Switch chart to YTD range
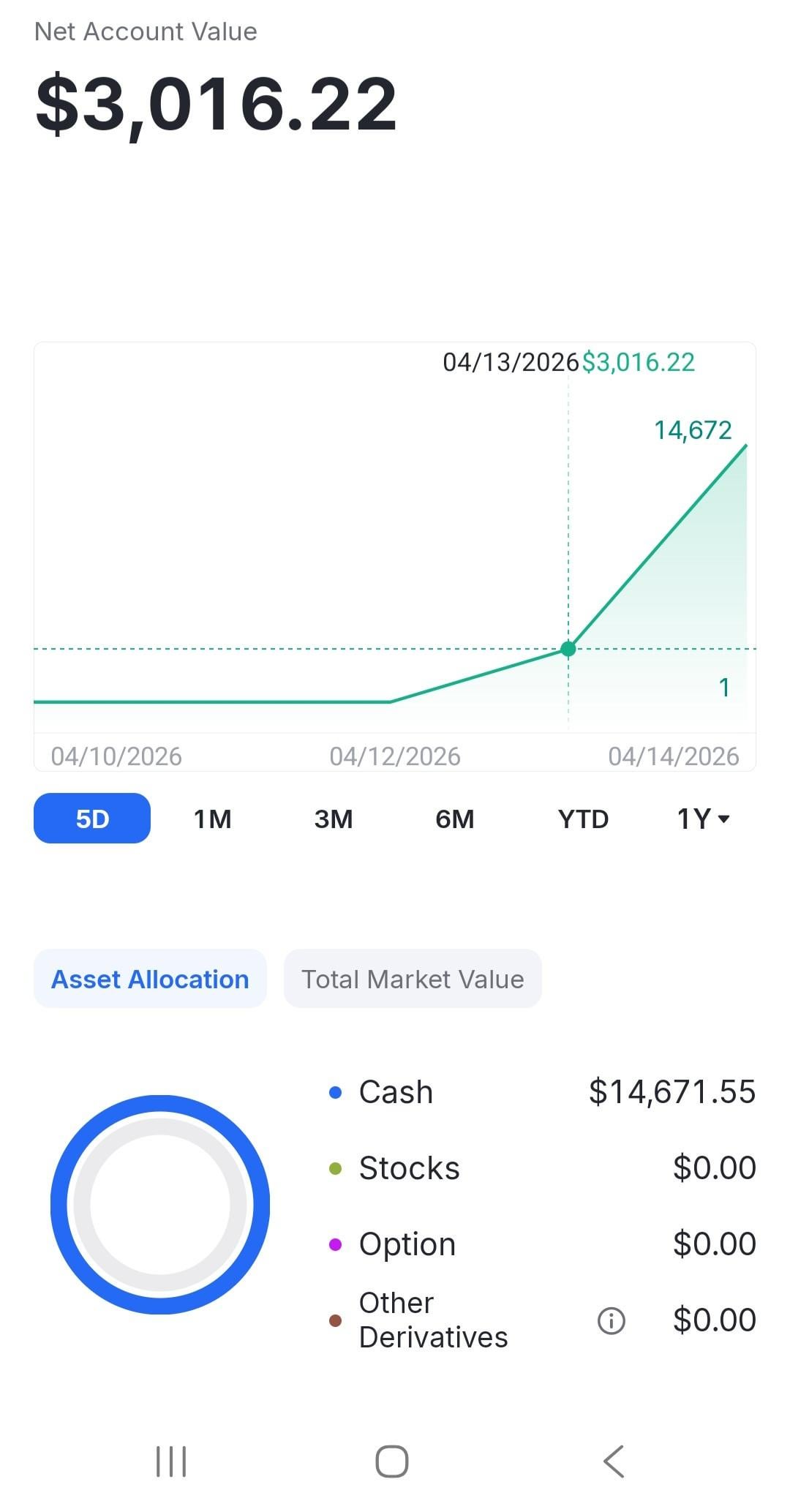The image size is (790, 1512). coord(583,819)
